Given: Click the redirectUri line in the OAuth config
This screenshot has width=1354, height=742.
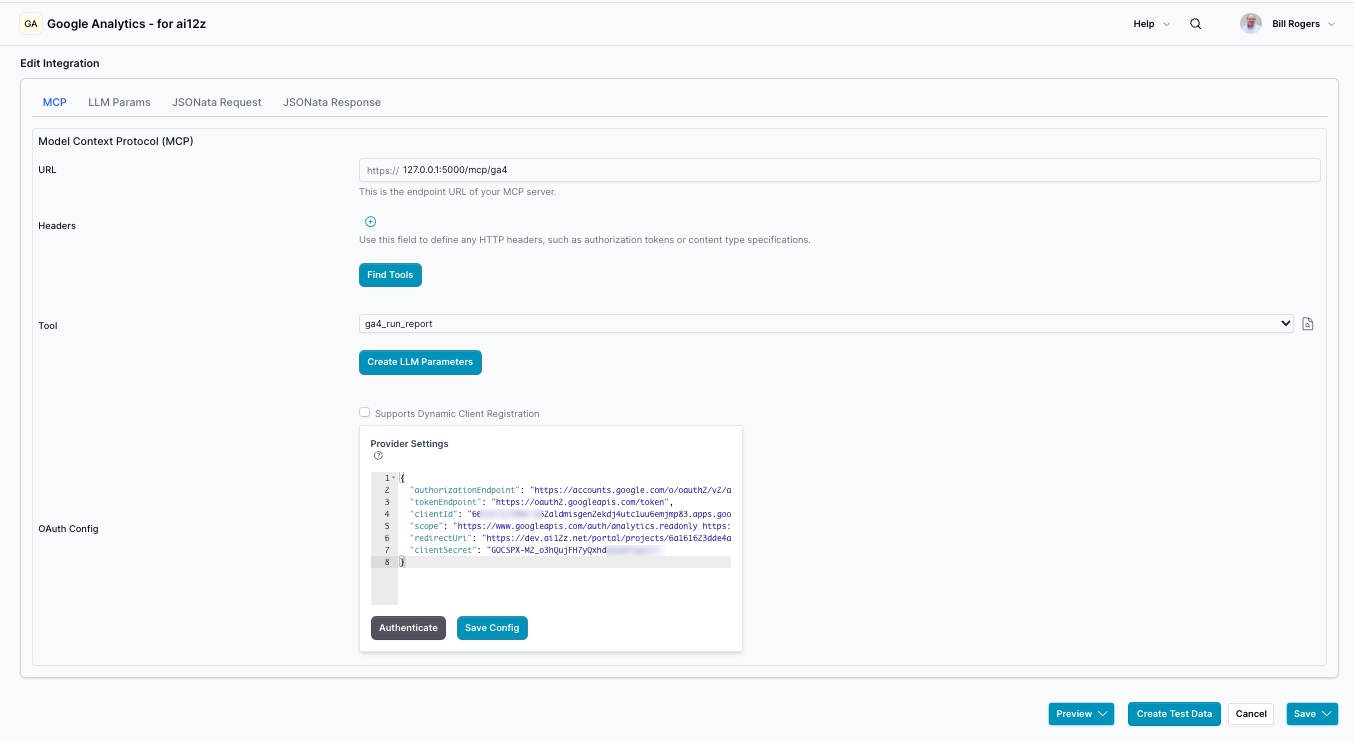Looking at the screenshot, I should pyautogui.click(x=565, y=538).
